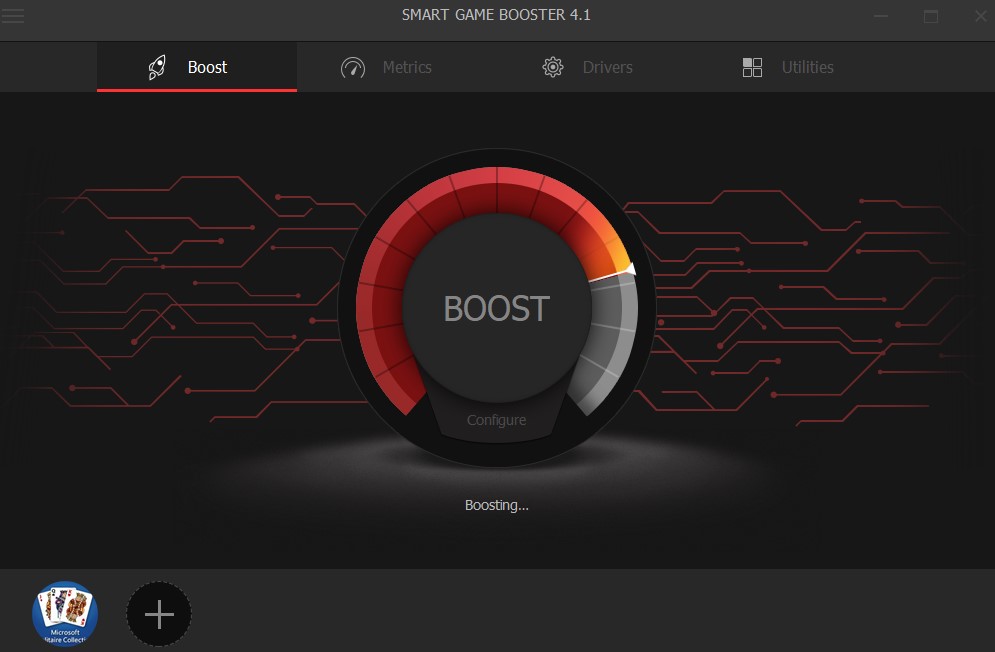Click the speedometer icon for Metrics

click(x=353, y=67)
